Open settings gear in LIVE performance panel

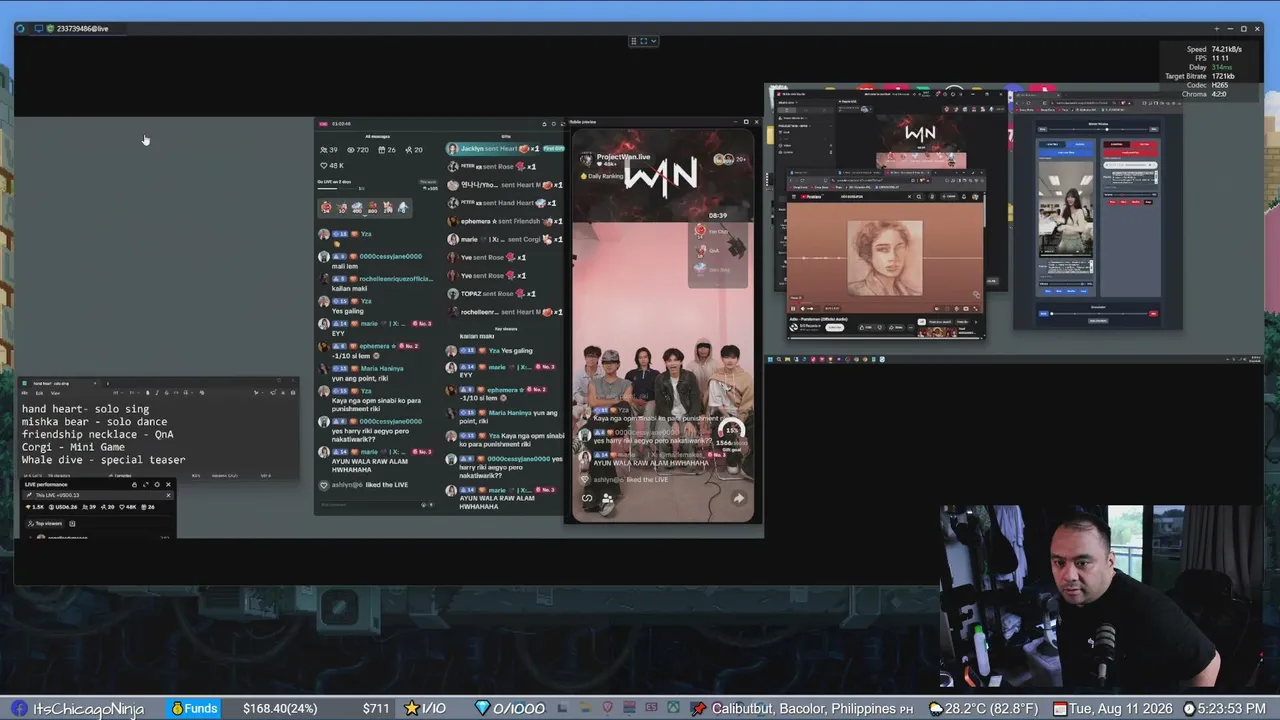point(157,484)
